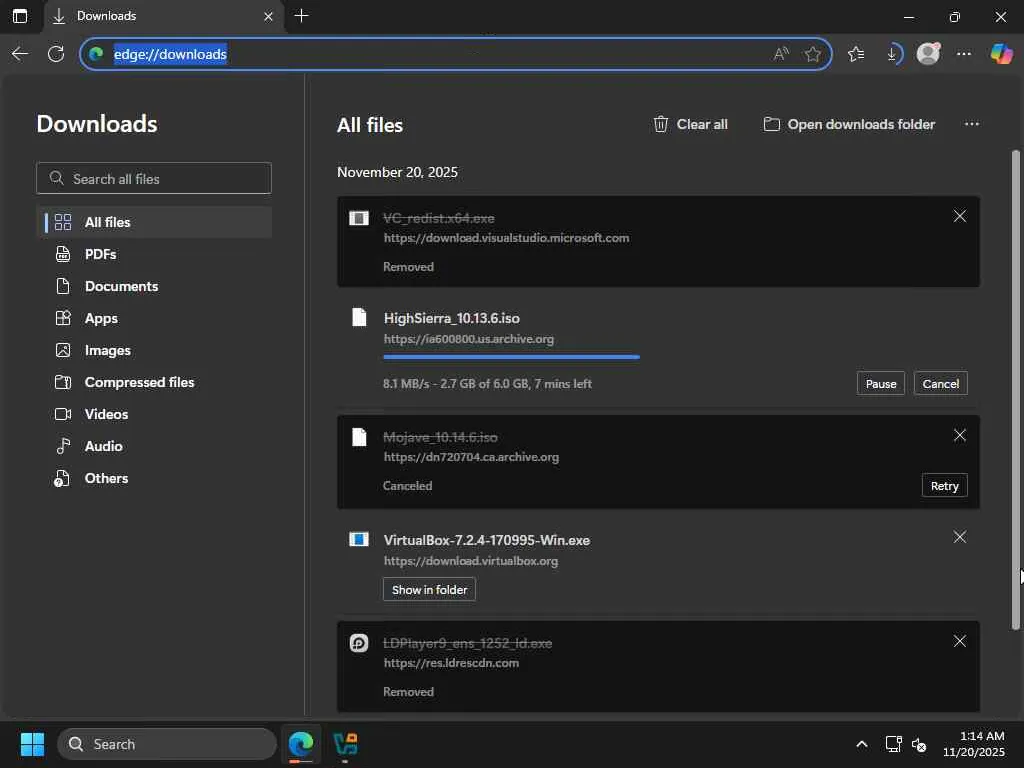
Task: Open the user profile avatar
Action: click(x=928, y=54)
